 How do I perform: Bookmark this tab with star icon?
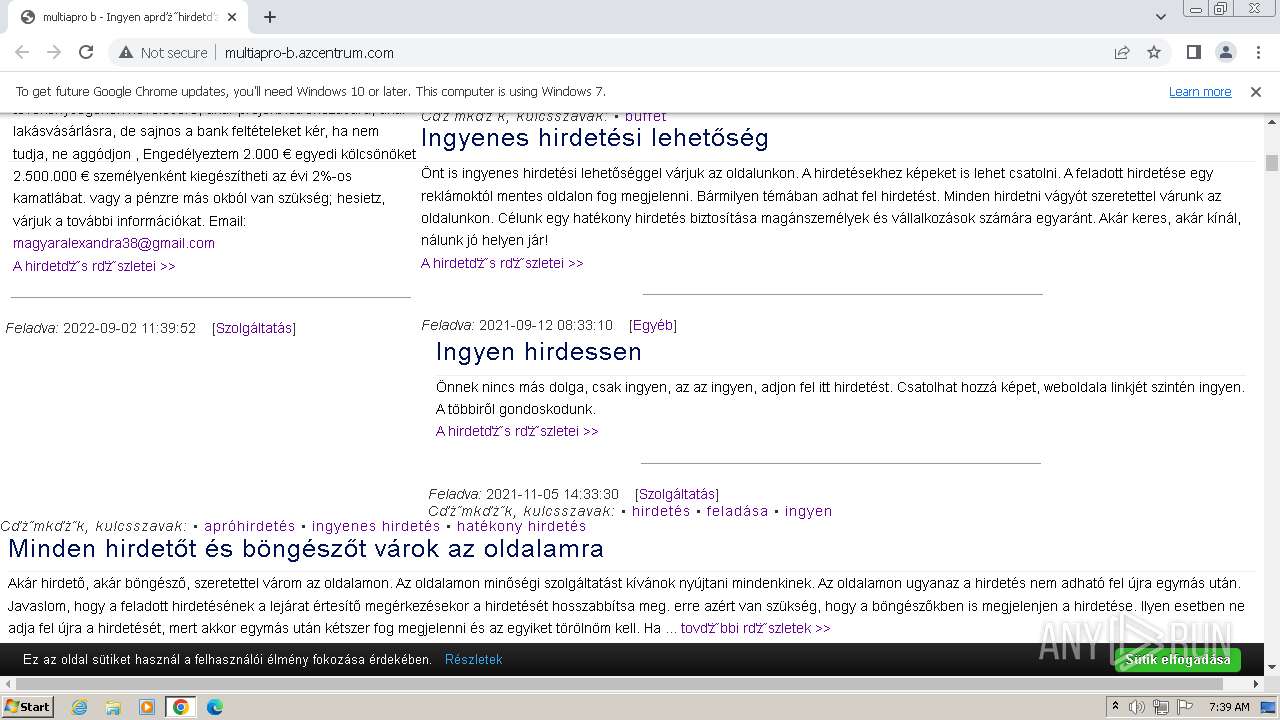tap(1154, 52)
